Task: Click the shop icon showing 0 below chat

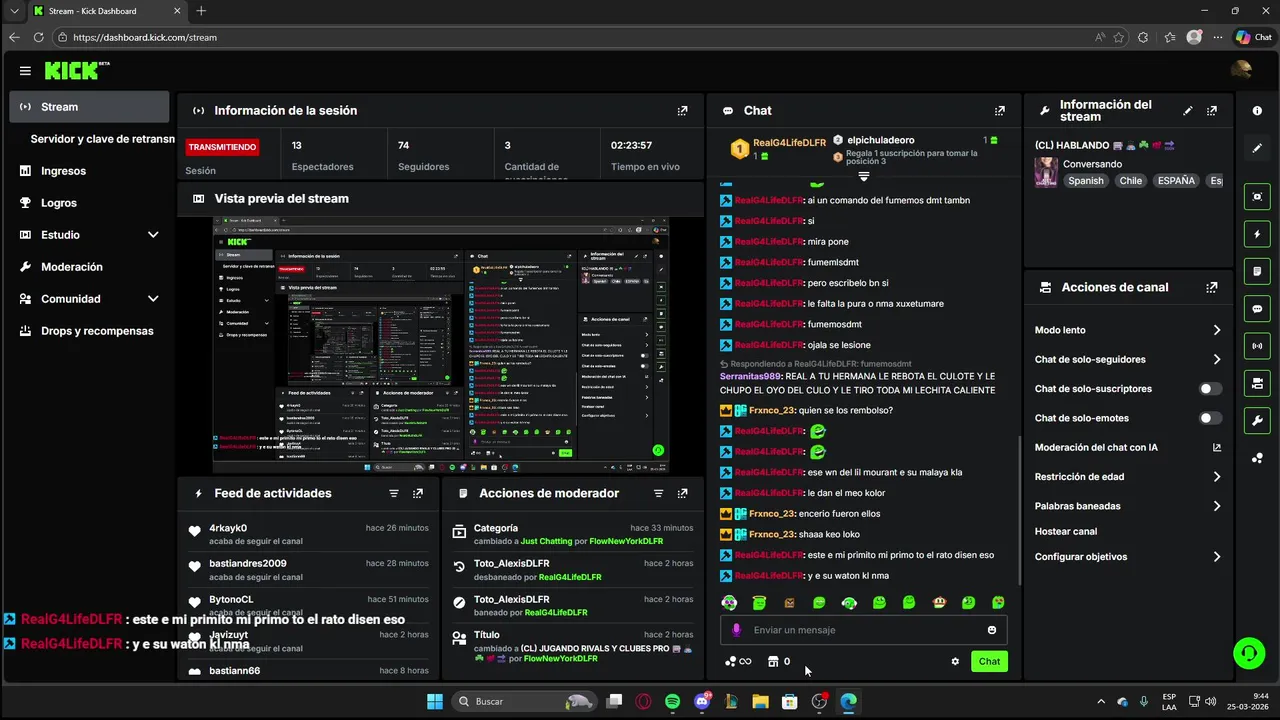Action: [x=778, y=661]
